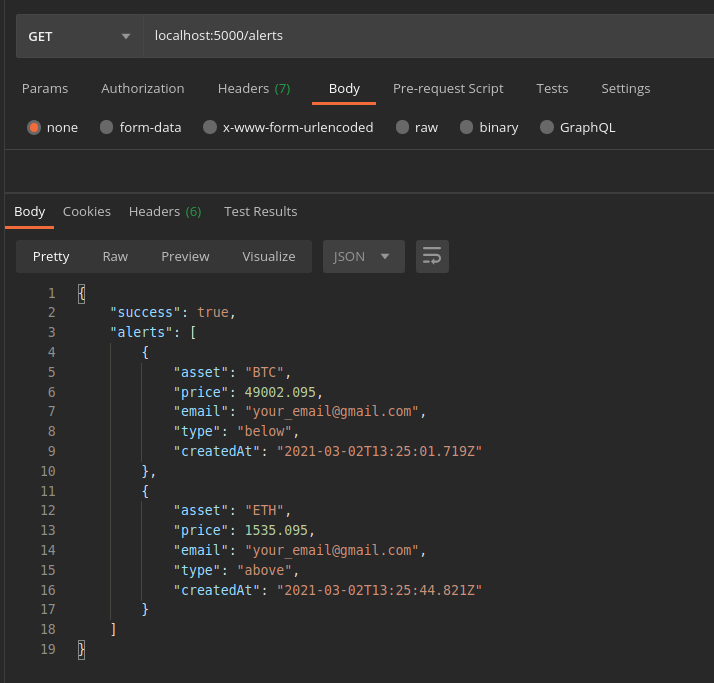View the Test Results tab
714x683 pixels.
coord(260,212)
